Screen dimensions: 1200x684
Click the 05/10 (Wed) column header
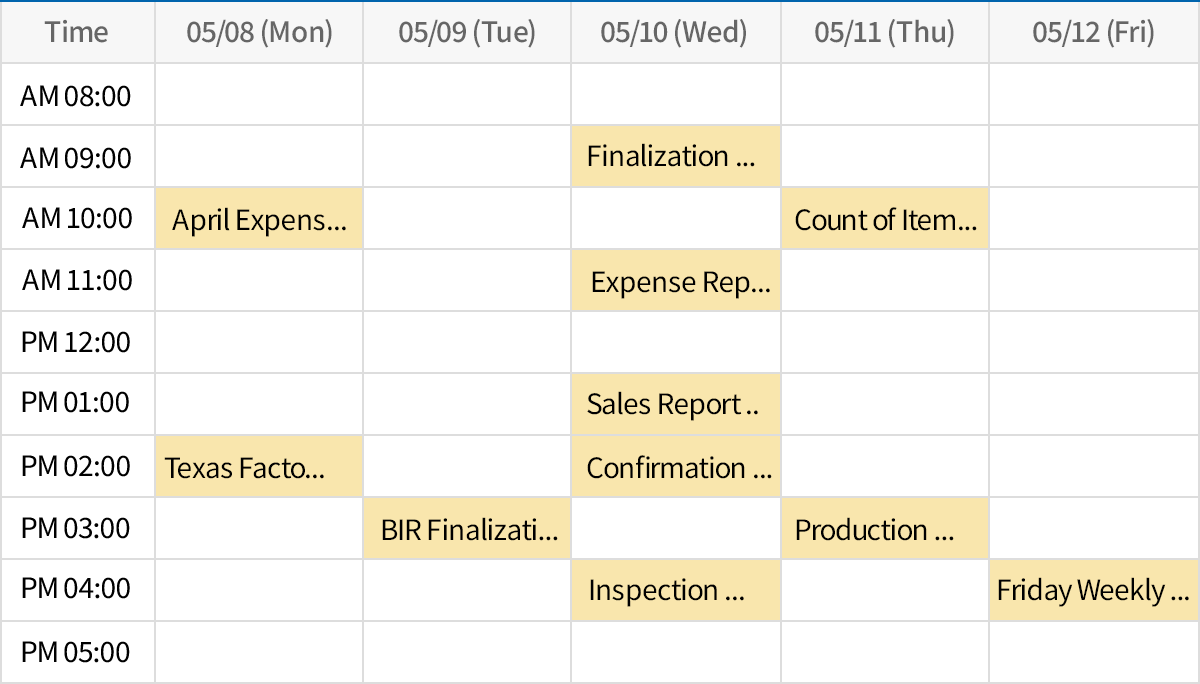[x=675, y=33]
